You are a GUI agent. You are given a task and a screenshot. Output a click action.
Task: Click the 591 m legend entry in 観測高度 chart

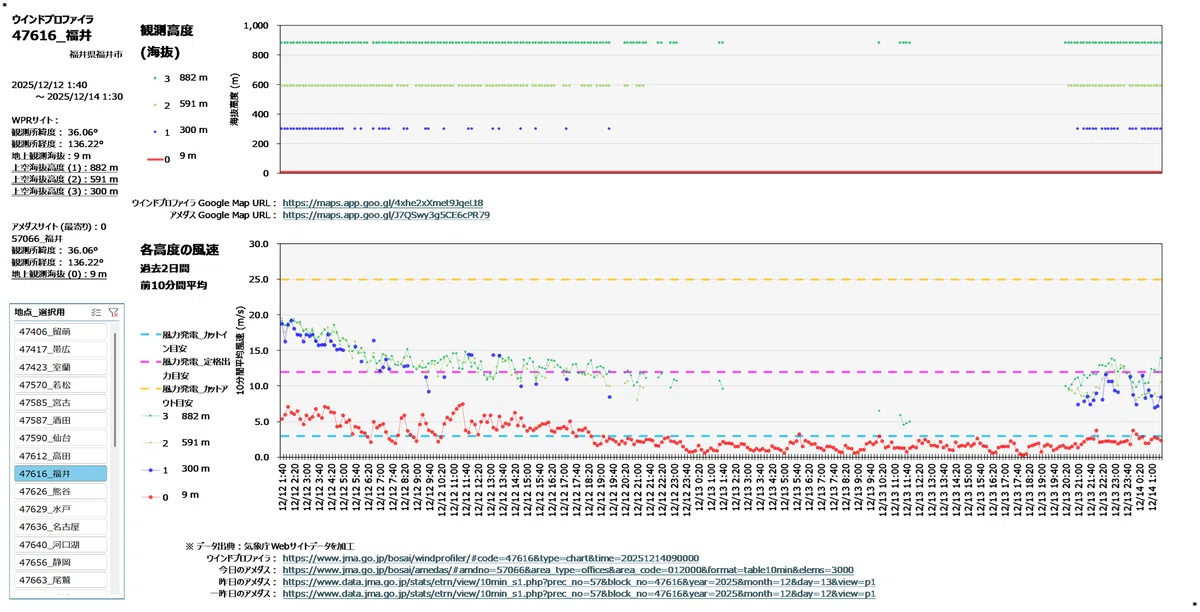pyautogui.click(x=180, y=104)
